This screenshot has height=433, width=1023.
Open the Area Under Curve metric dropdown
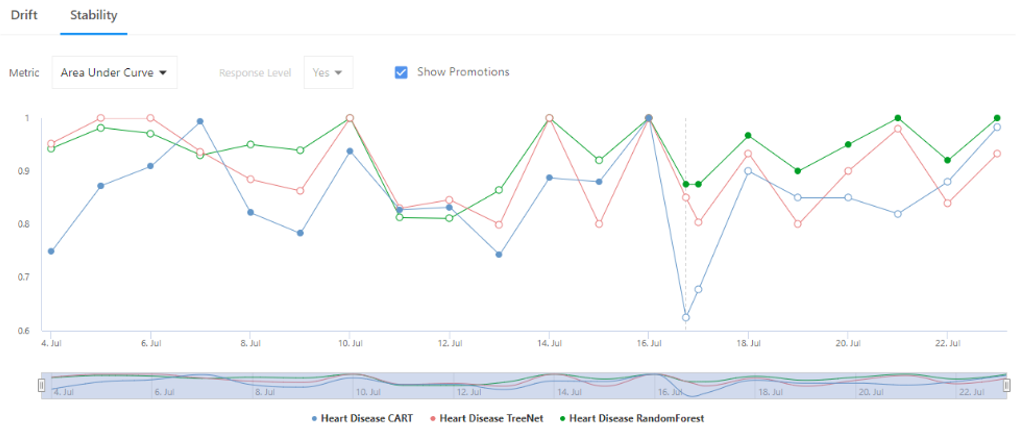114,72
